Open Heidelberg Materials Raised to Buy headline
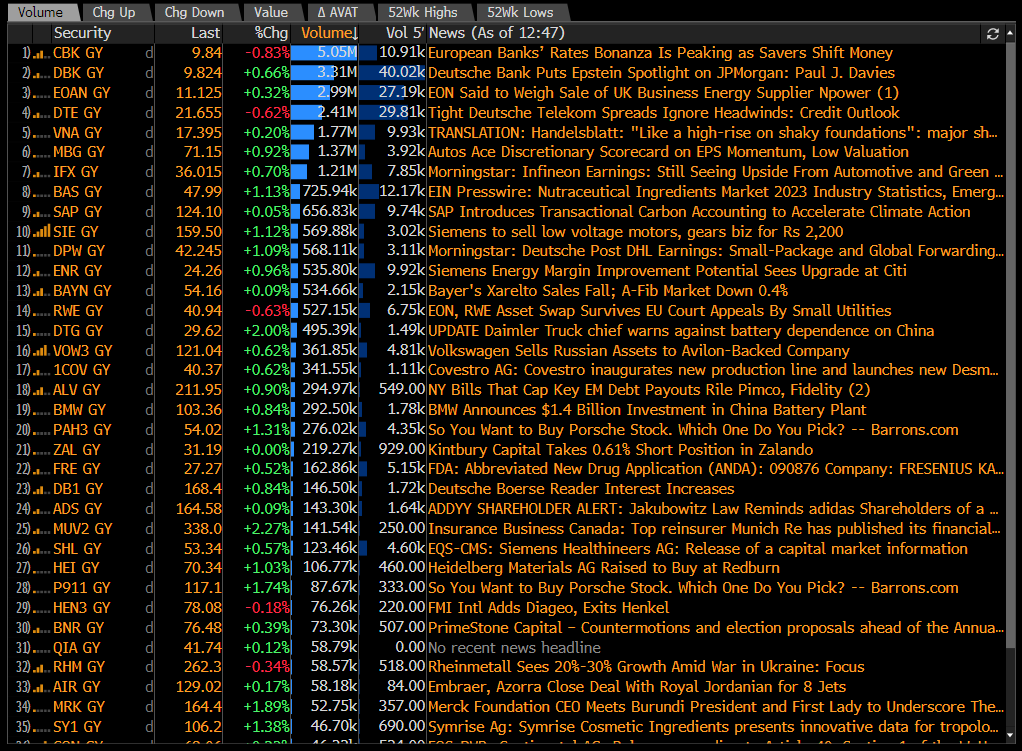Image resolution: width=1022 pixels, height=751 pixels. tap(604, 568)
